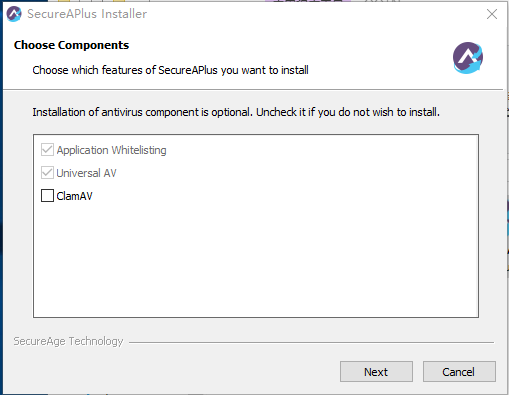Click the grey footer area left of Next
509x395 pixels.
[x=172, y=372]
